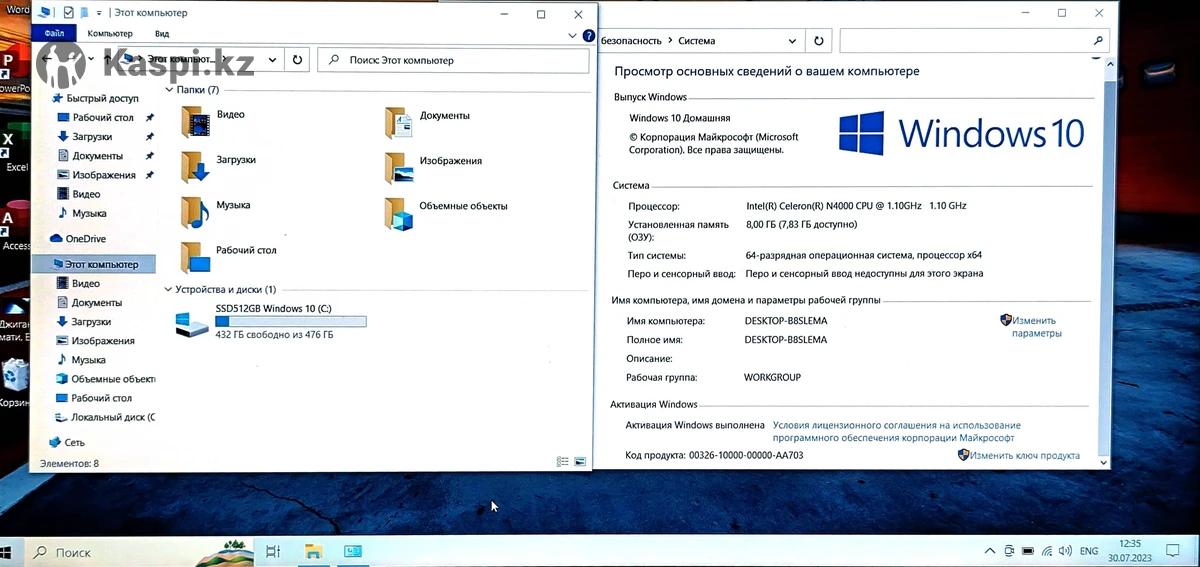Click the Элементов: 8 status text
This screenshot has width=1200, height=567.
coord(69,464)
